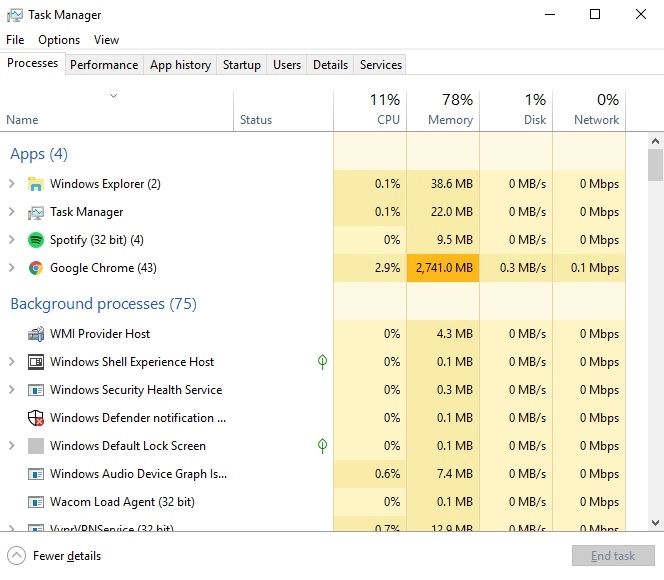Click the Windows Defender notification shield icon
Screen dimensions: 664x580
coord(36,418)
